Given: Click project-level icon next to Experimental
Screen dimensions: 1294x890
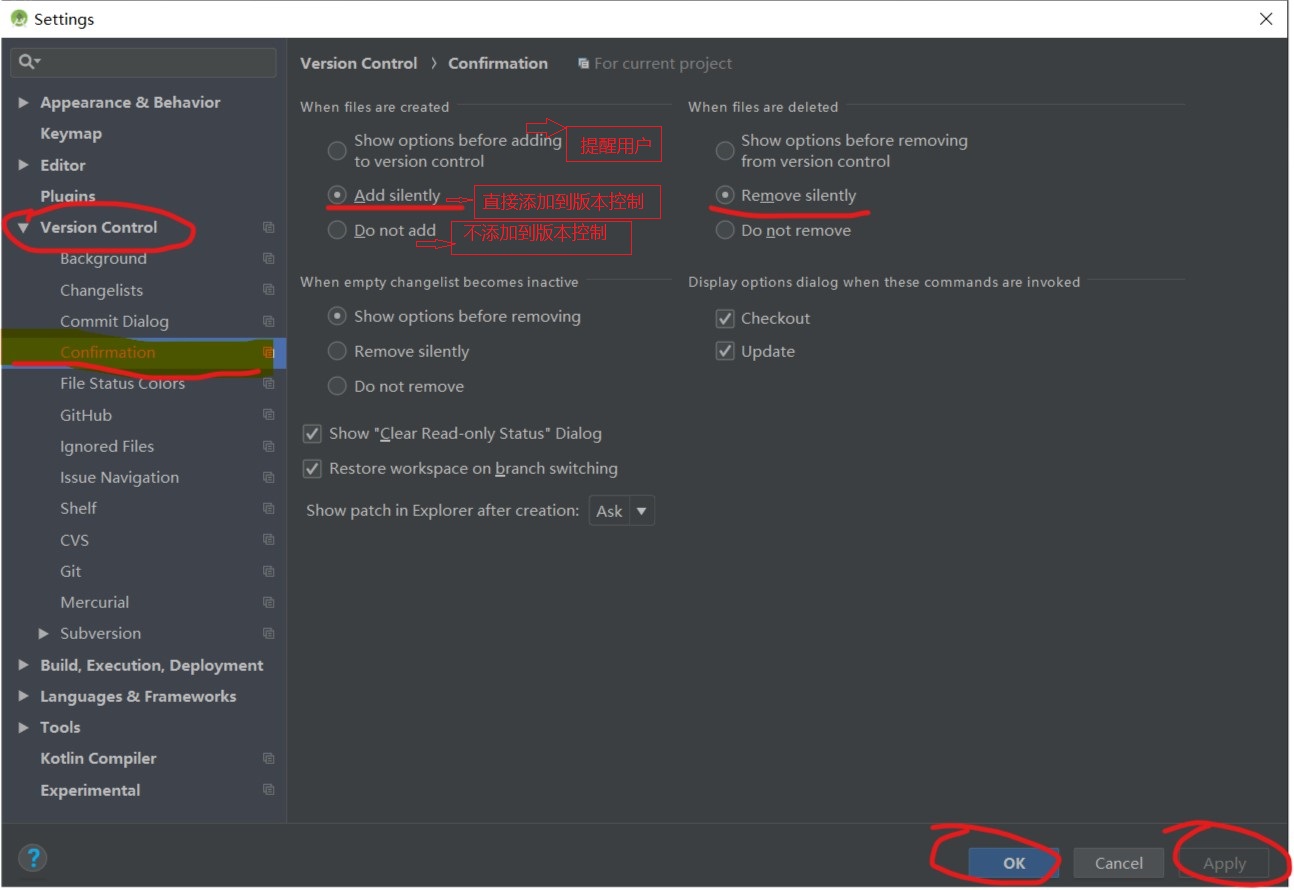Looking at the screenshot, I should pyautogui.click(x=268, y=790).
